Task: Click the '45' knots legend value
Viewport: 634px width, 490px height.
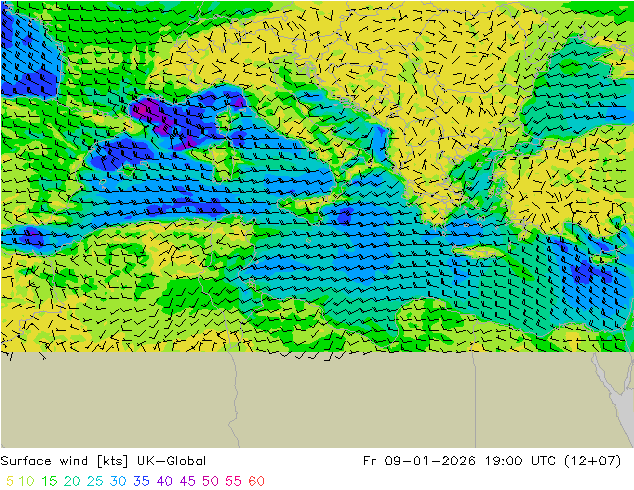Action: [x=188, y=481]
